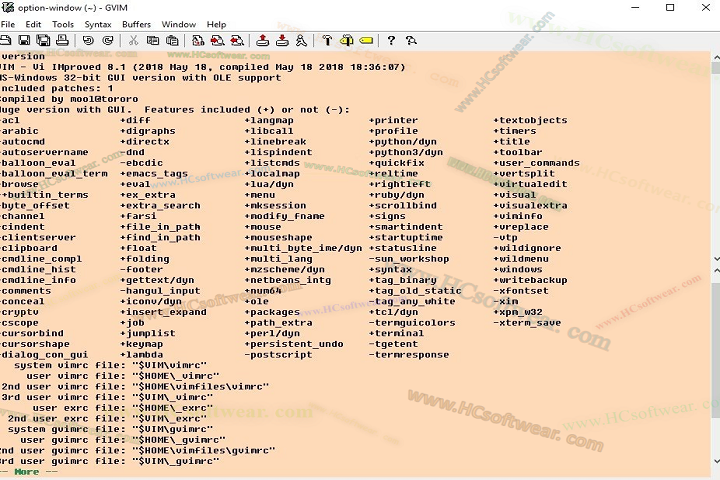This screenshot has width=720, height=480.
Task: Open Vim help via question mark icon
Action: pyautogui.click(x=391, y=40)
